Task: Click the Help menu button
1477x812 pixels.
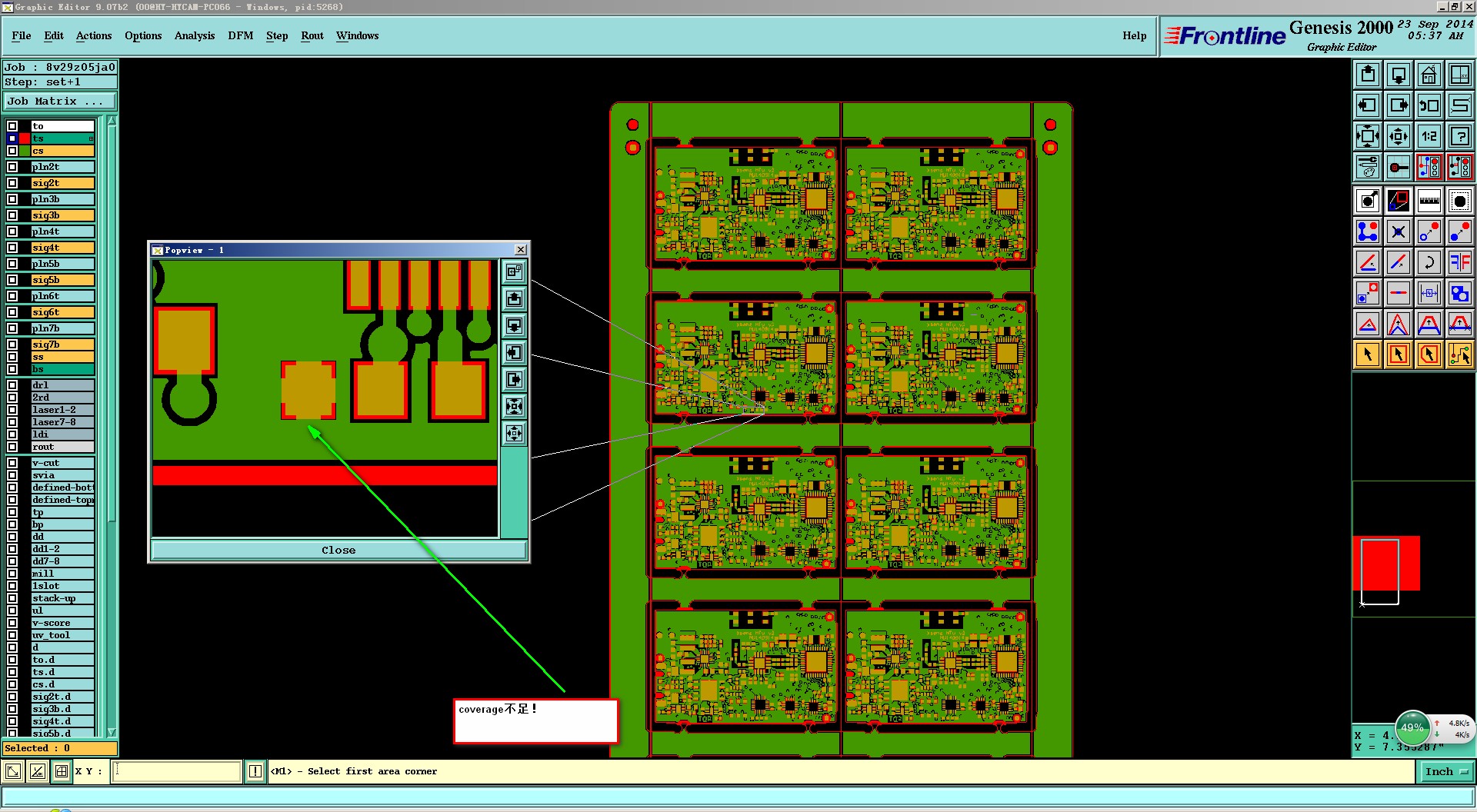Action: click(x=1135, y=35)
